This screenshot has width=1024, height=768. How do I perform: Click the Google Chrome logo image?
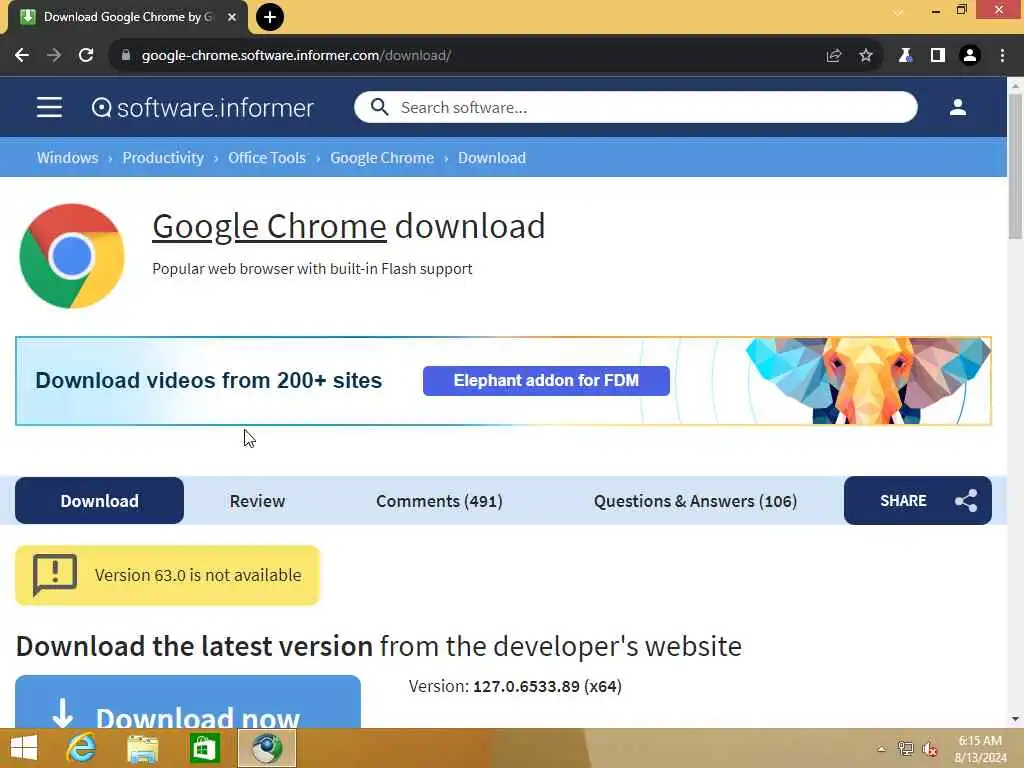tap(72, 256)
